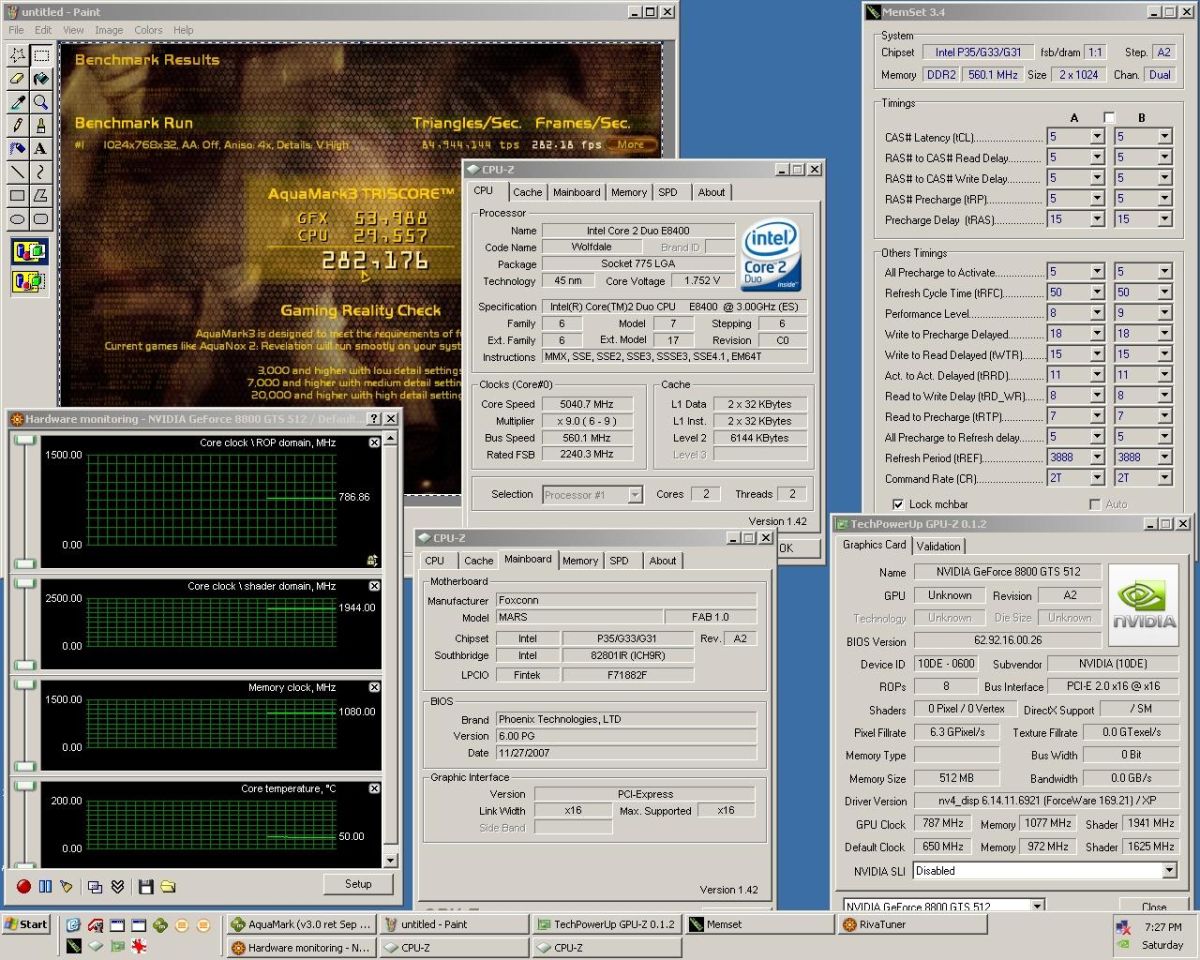This screenshot has height=960, width=1200.
Task: Open AquaMark from the taskbar
Action: pos(302,925)
